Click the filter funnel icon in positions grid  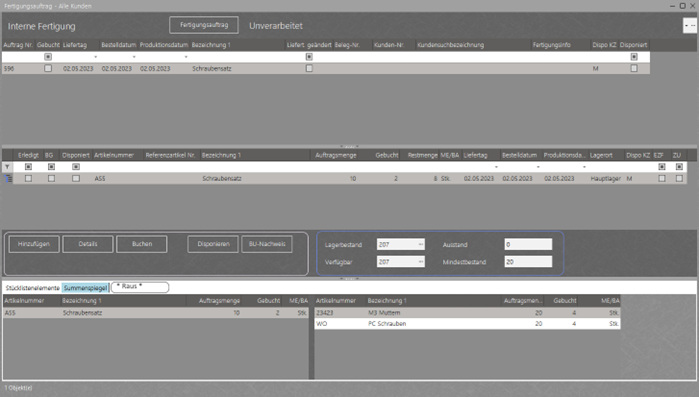[7, 167]
